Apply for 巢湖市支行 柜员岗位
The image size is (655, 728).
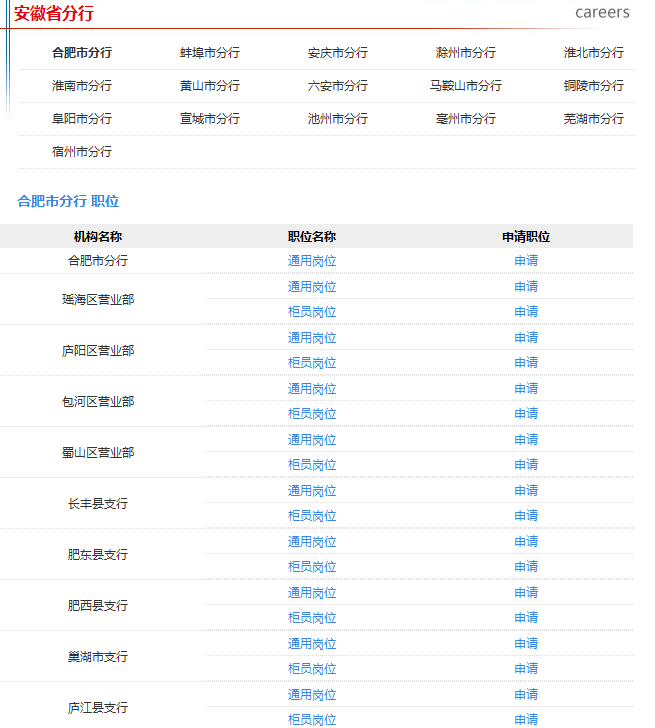[526, 669]
